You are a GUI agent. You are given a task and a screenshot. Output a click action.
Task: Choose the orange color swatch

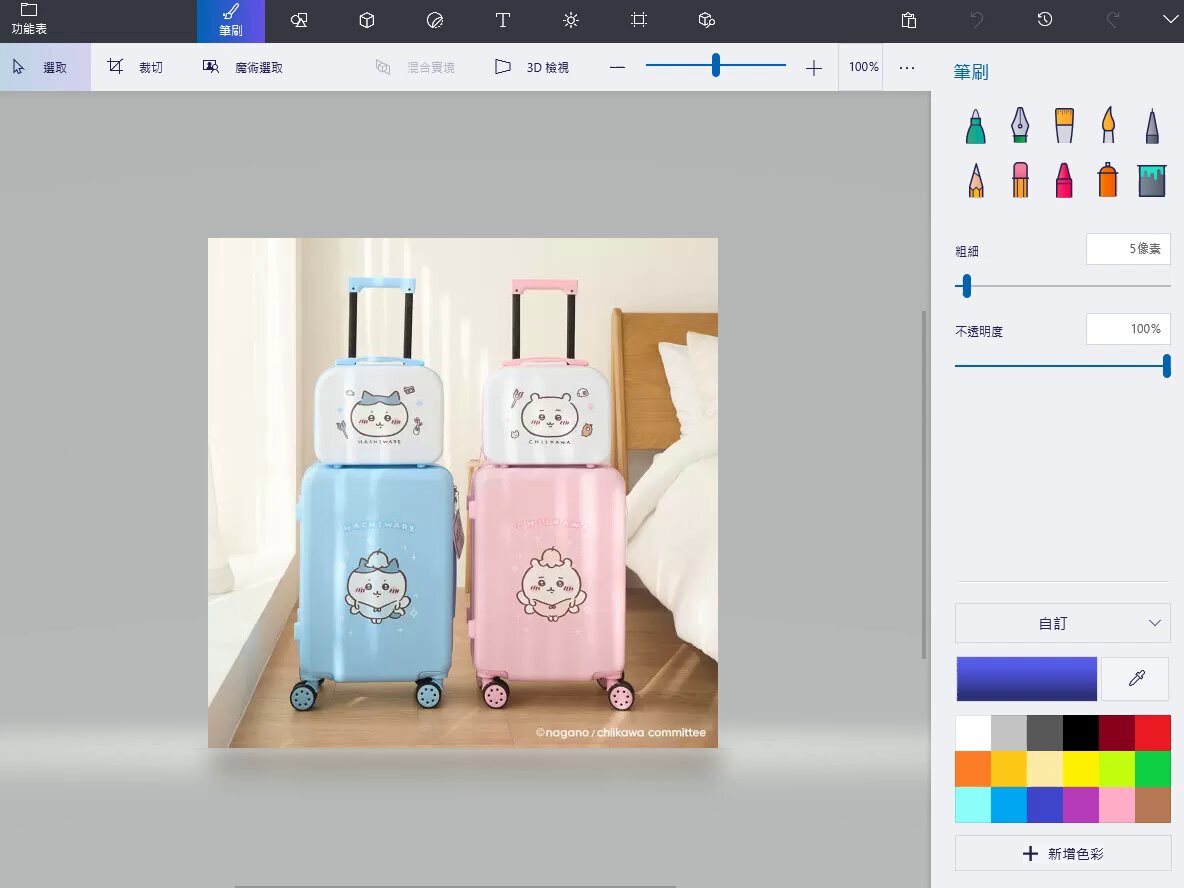tap(973, 769)
